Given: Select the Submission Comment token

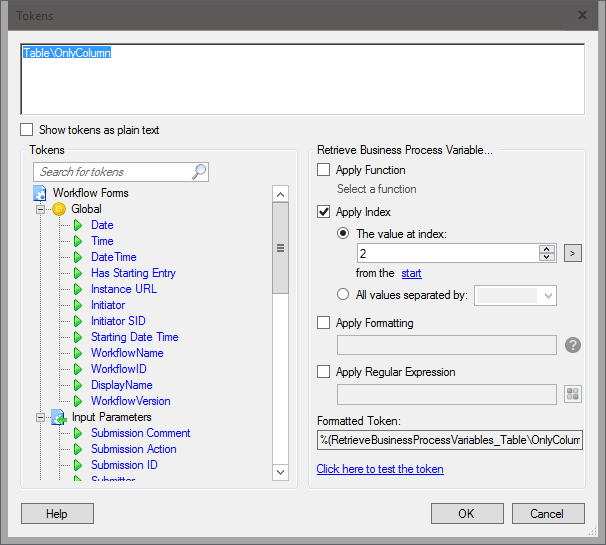Looking at the screenshot, I should 140,433.
